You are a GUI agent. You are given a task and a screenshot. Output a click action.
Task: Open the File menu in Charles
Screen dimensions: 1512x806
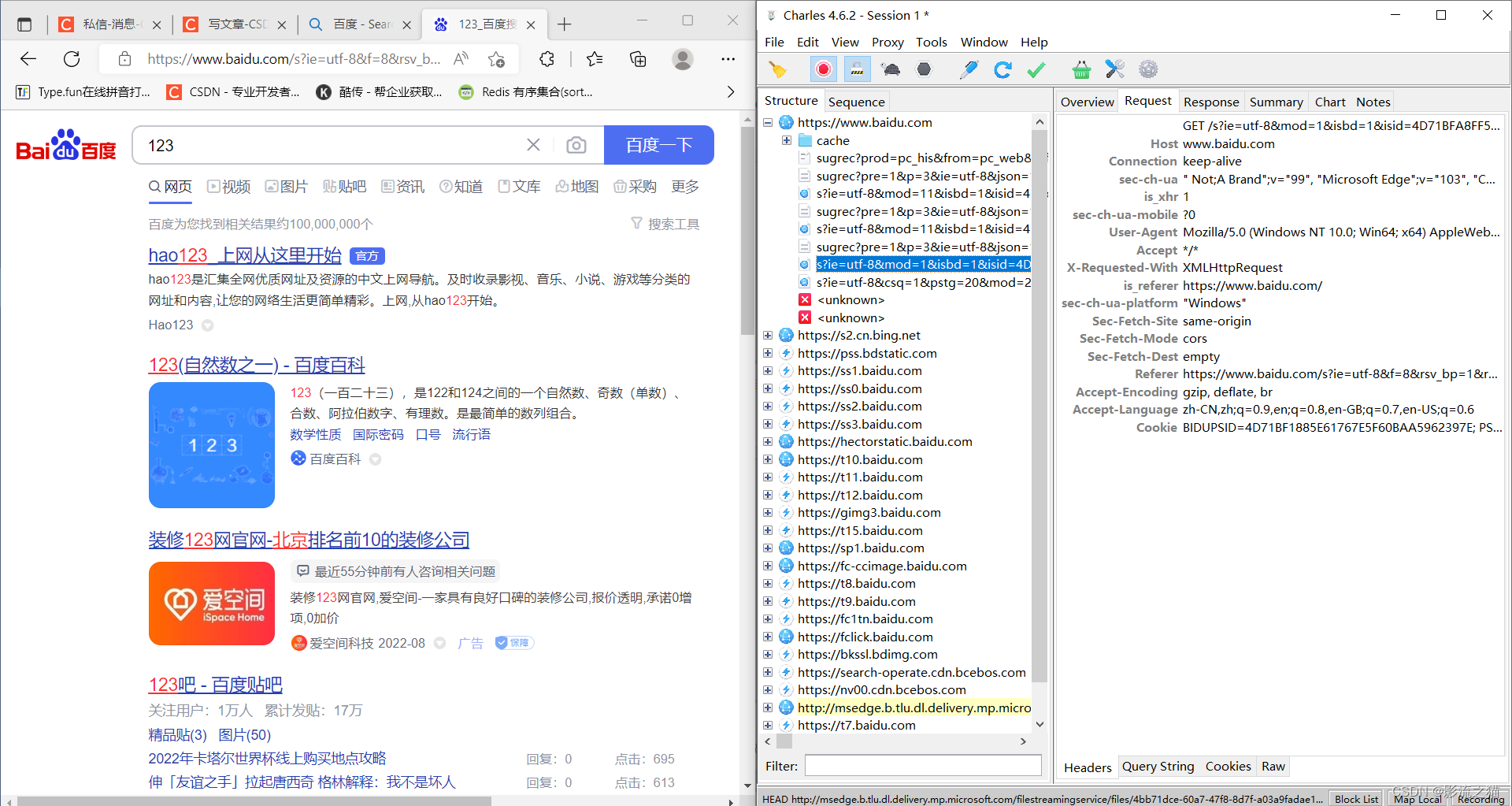pos(774,43)
